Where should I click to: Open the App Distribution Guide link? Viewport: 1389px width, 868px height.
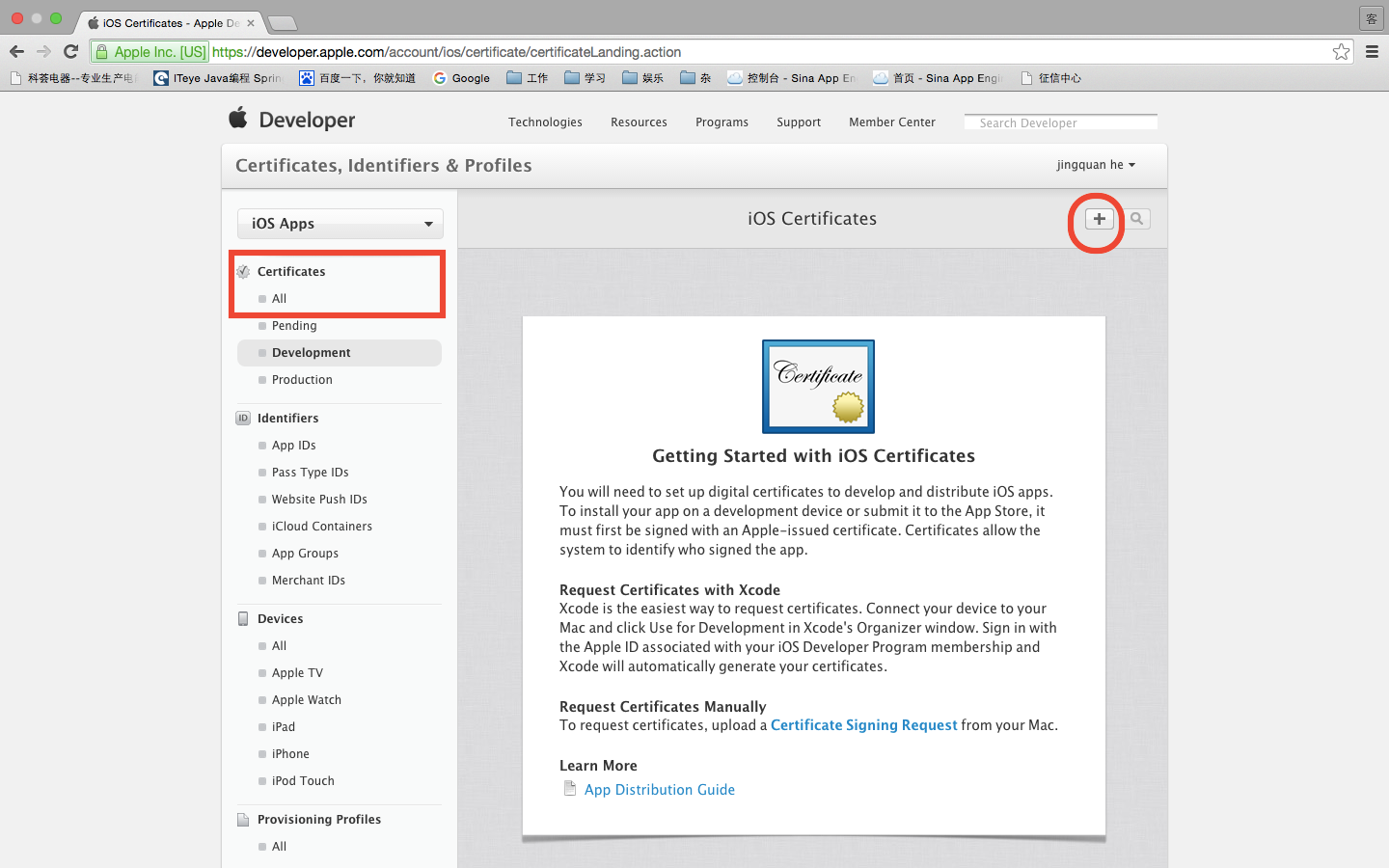pos(660,790)
